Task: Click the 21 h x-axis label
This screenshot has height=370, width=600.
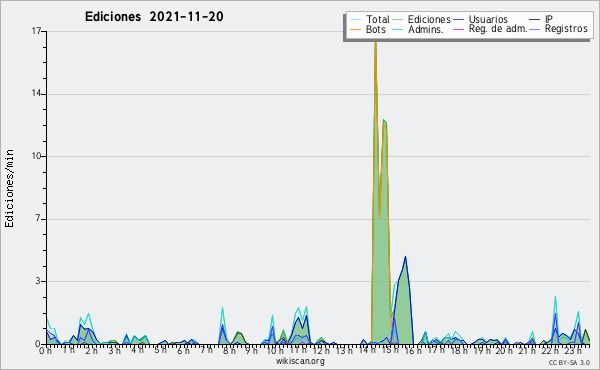Action: 528,350
